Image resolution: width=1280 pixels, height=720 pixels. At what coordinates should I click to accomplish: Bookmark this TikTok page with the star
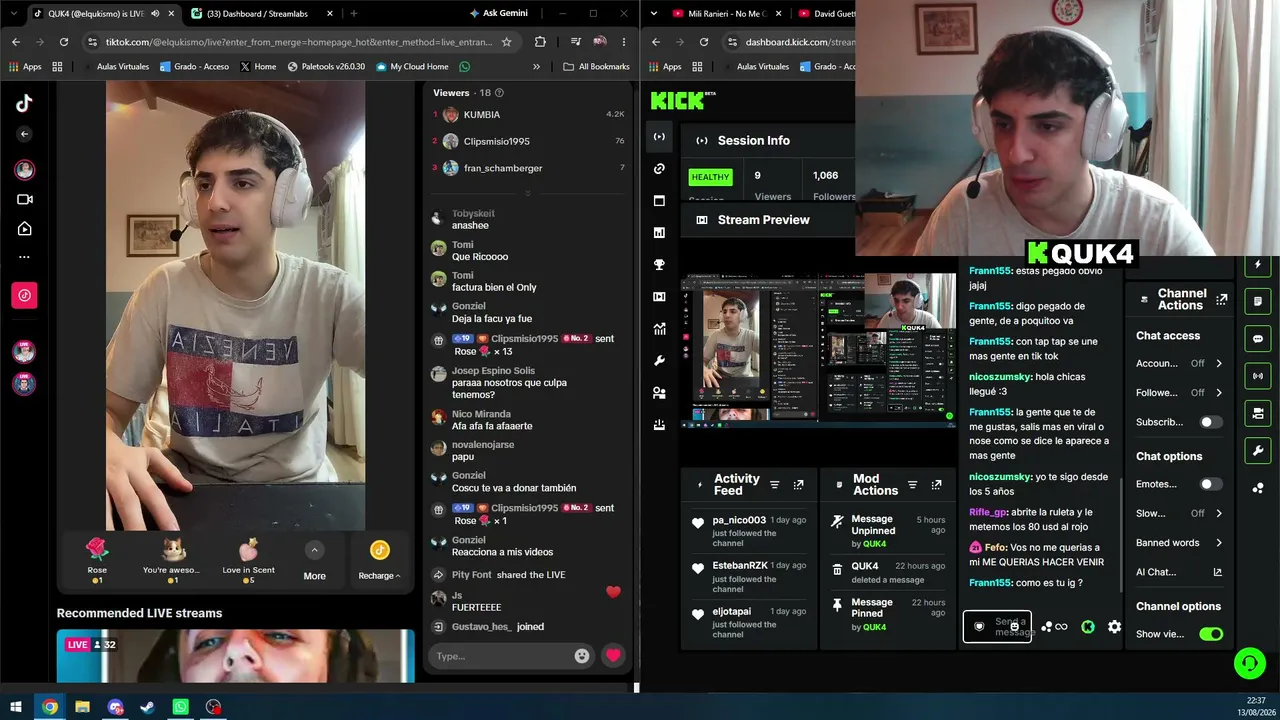tap(507, 42)
